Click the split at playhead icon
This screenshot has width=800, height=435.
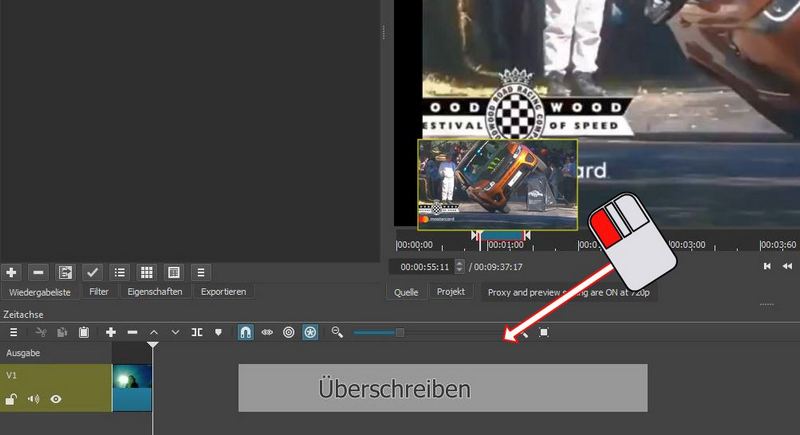[197, 332]
